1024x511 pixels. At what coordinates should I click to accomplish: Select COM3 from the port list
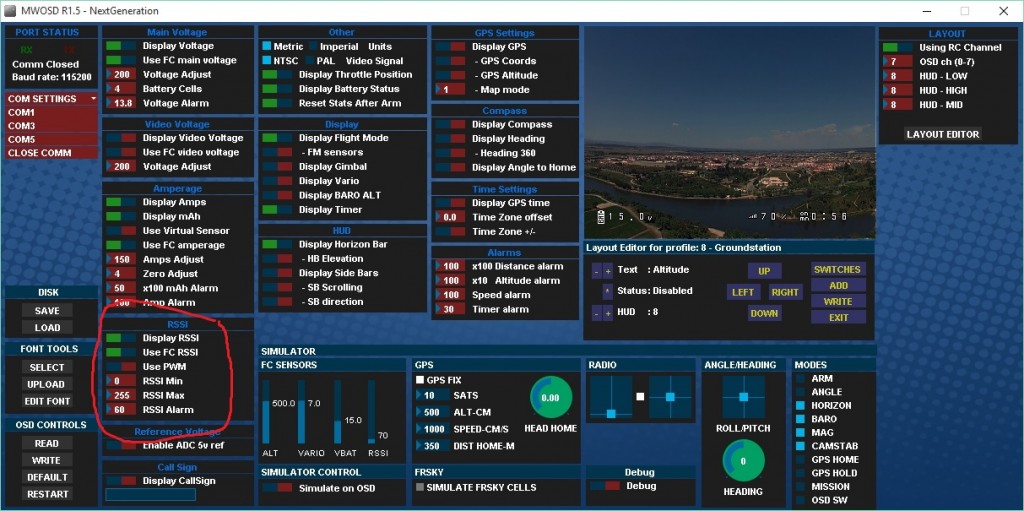click(x=22, y=126)
